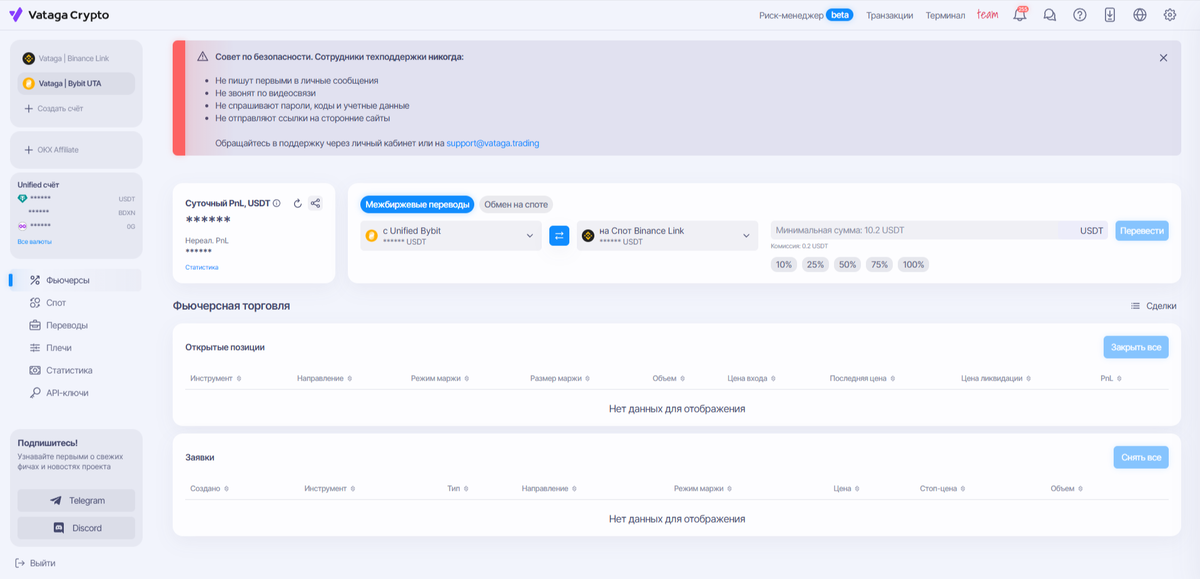Expand the destination dropdown на Спот Binance Link
The image size is (1200, 579).
(x=667, y=236)
